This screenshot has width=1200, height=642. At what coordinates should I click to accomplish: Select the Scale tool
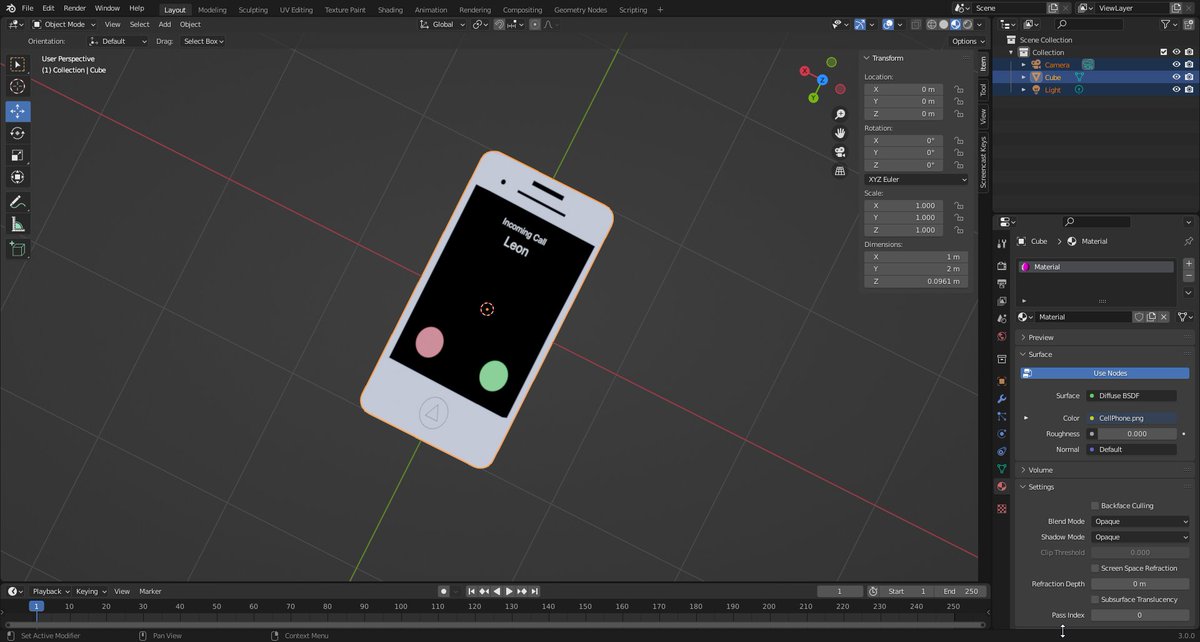tap(18, 155)
